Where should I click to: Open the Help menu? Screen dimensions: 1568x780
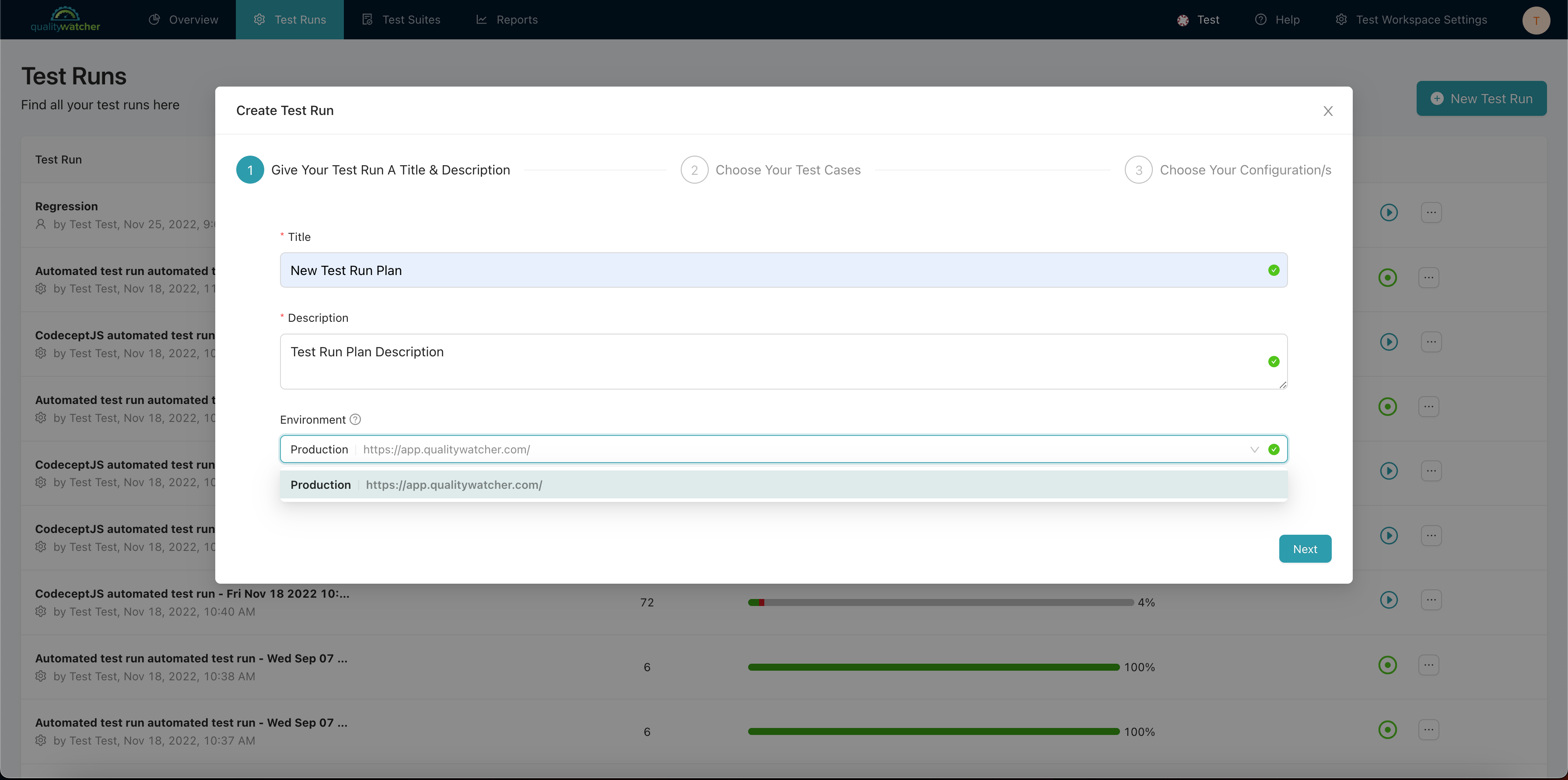1277,20
